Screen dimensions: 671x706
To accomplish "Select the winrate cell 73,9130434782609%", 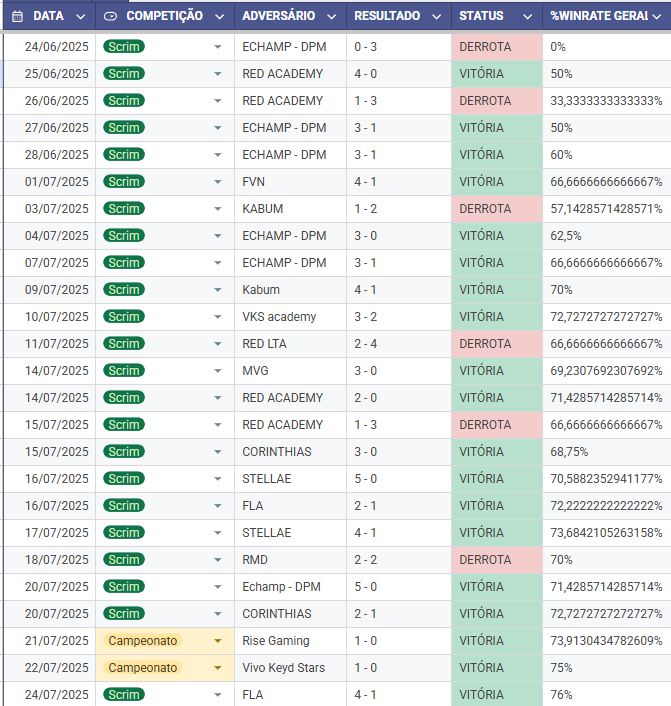I will pos(607,641).
